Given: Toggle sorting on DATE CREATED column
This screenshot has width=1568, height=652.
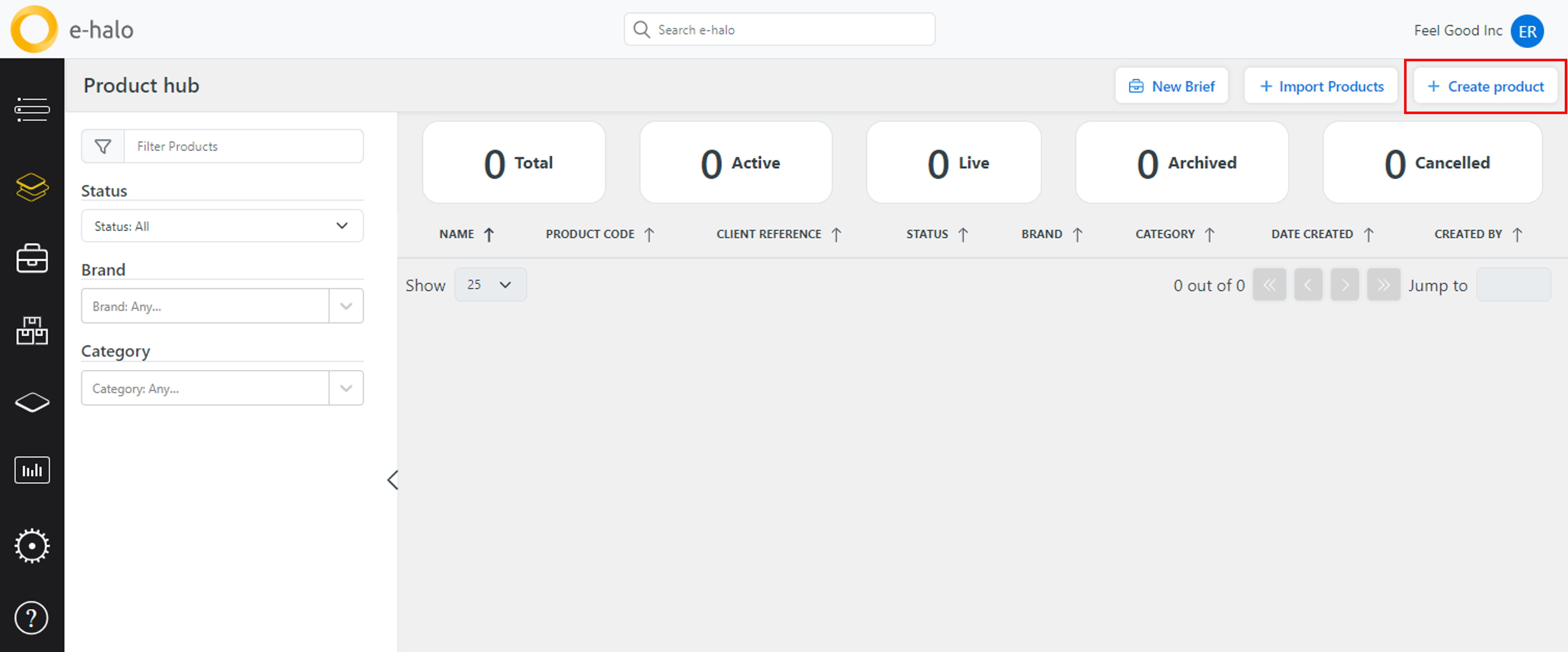Looking at the screenshot, I should coord(1369,234).
